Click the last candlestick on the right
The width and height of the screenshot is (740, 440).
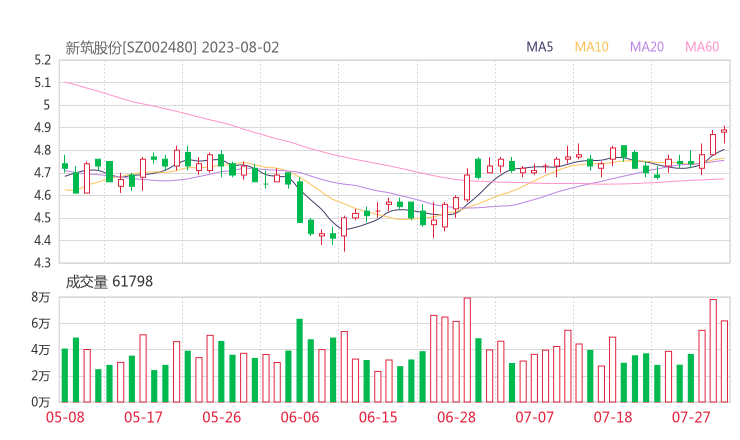coord(724,130)
